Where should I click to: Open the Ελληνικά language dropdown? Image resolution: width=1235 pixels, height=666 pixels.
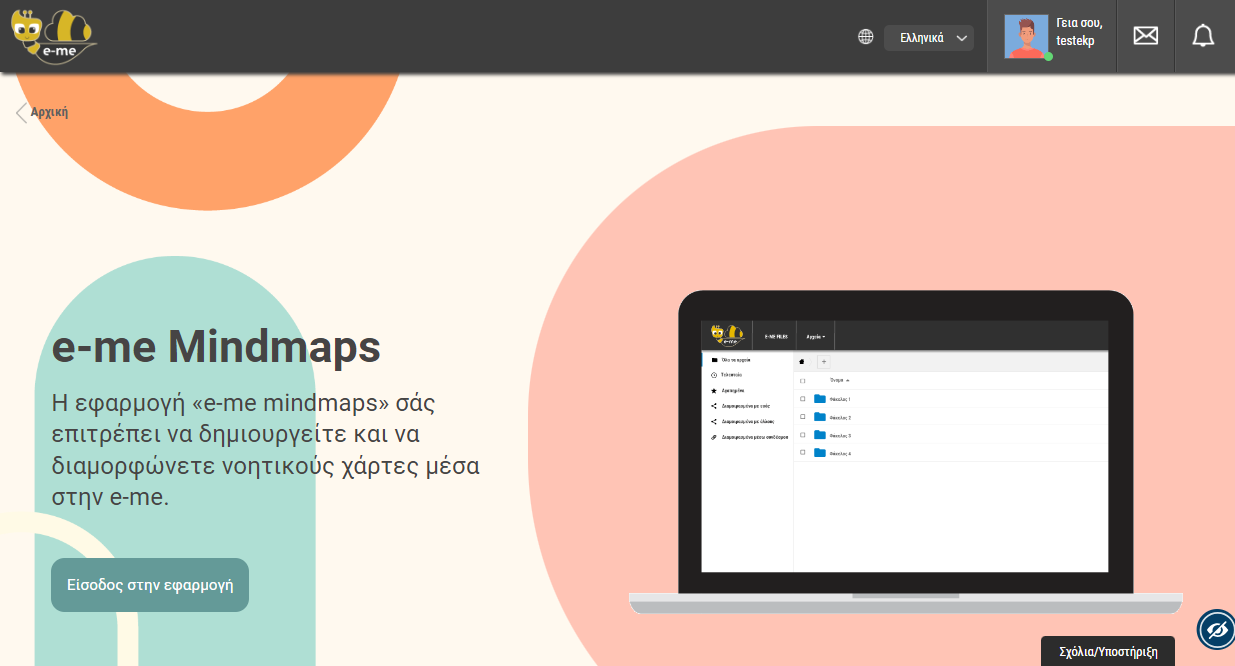[929, 38]
